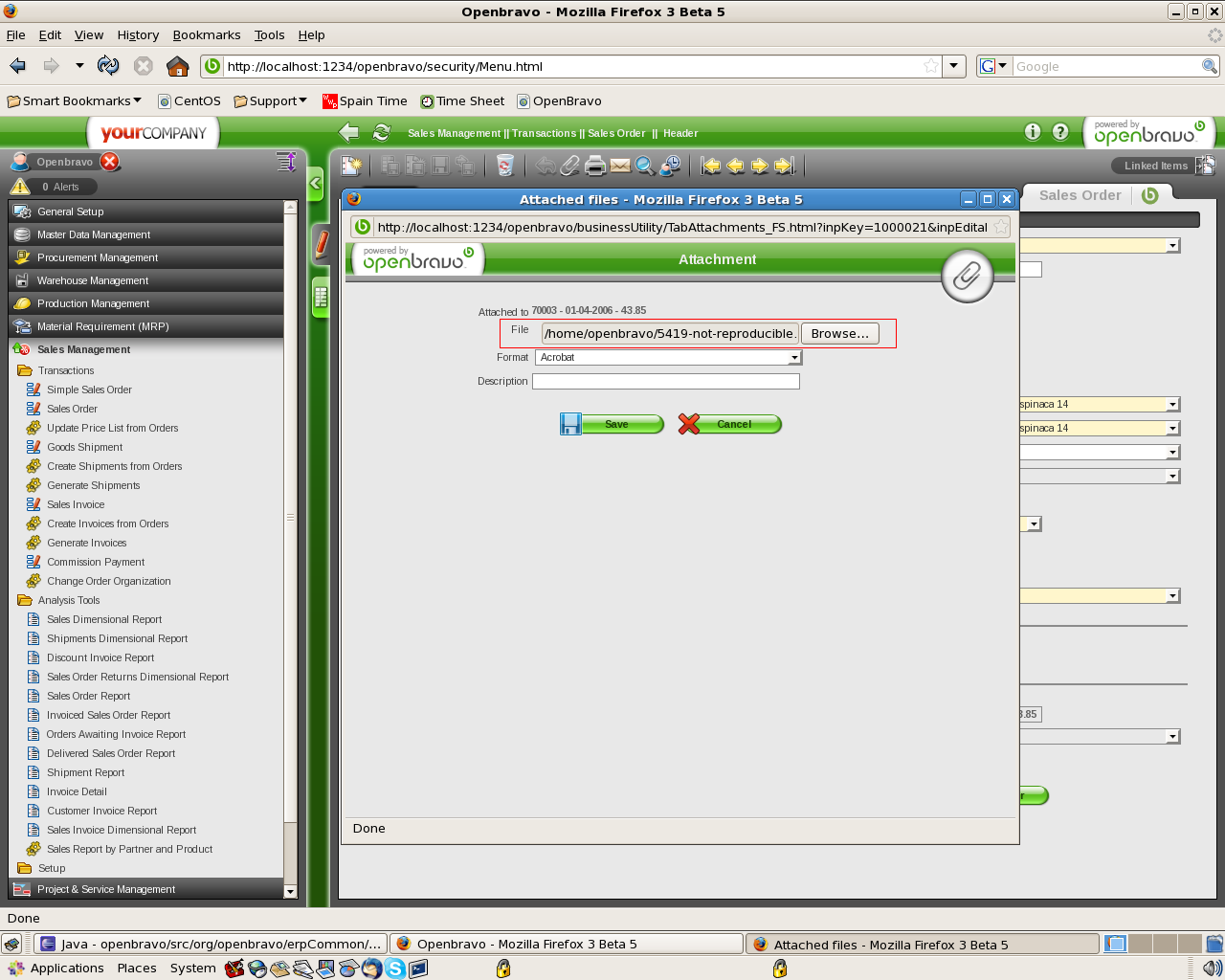This screenshot has height=980, width=1225.
Task: Click the New Record toolbar icon
Action: click(x=352, y=166)
